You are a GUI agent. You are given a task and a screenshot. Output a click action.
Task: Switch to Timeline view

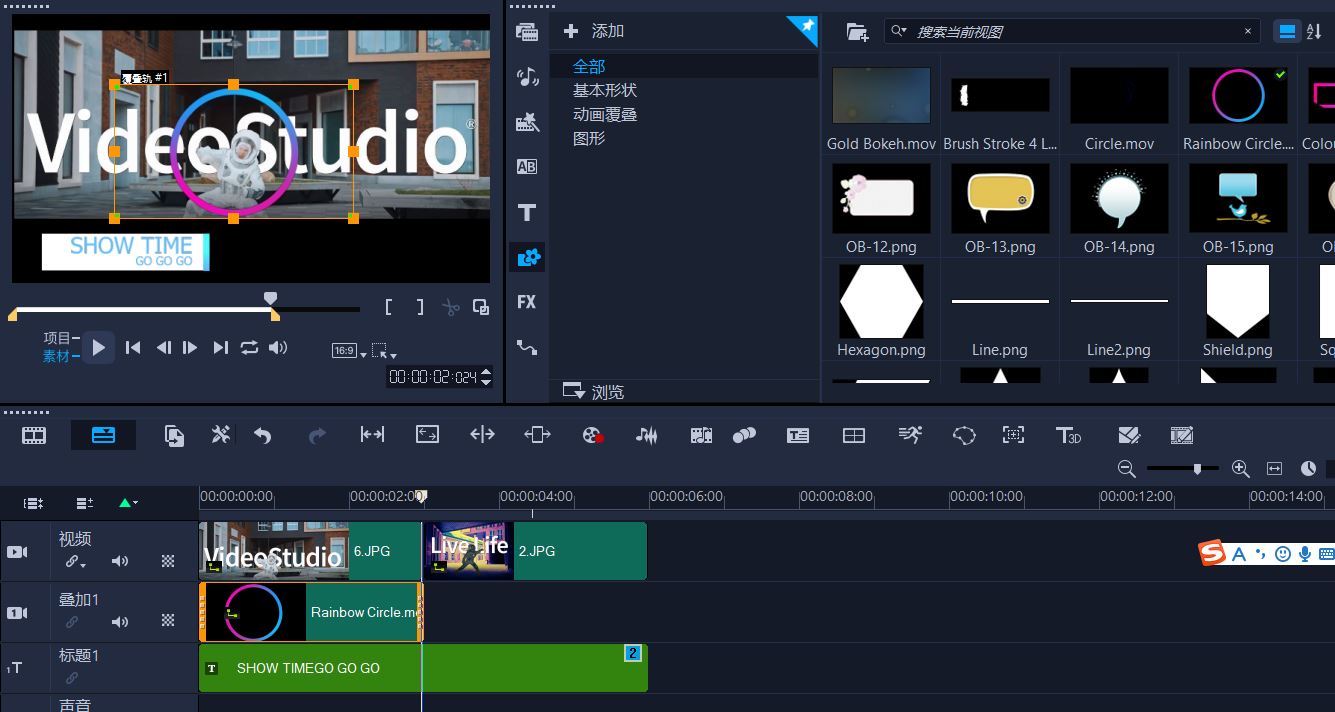103,435
